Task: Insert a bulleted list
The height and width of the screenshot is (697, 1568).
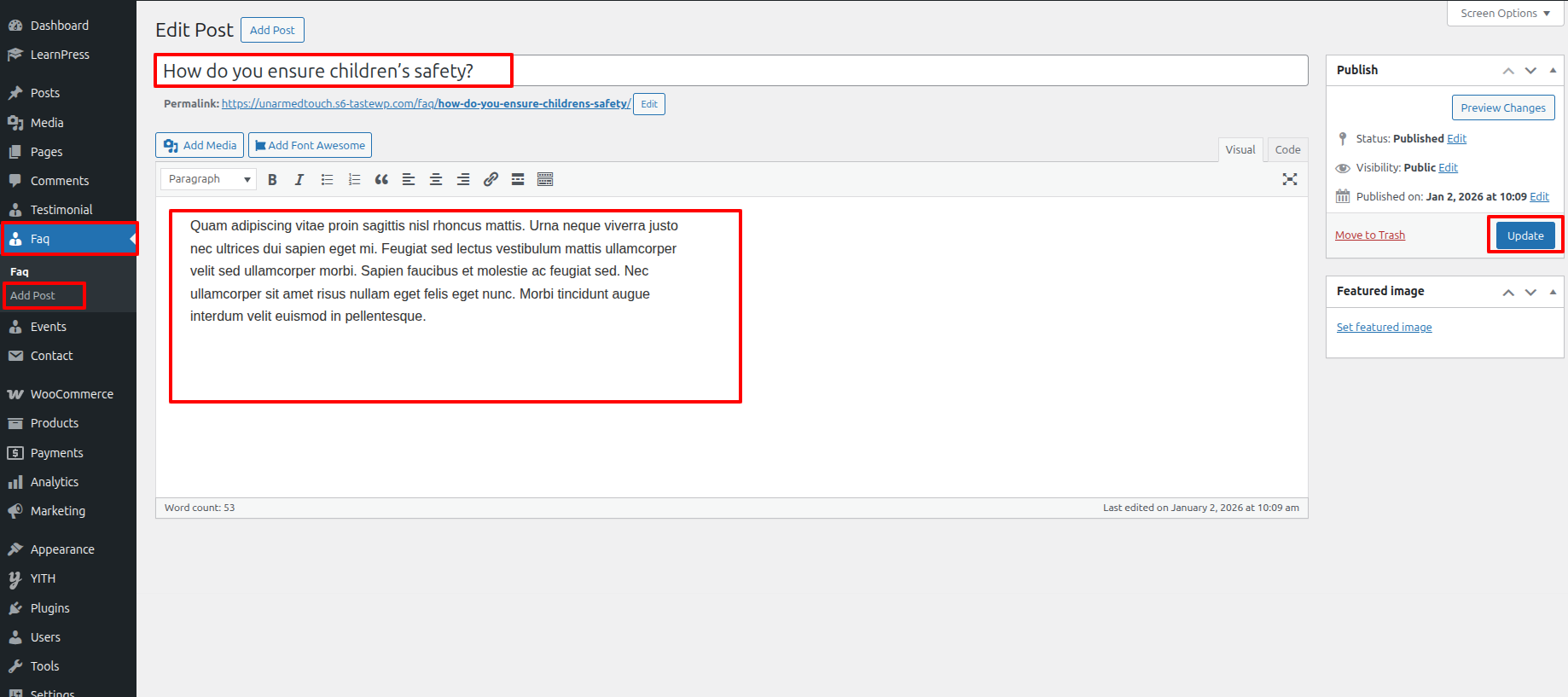Action: tap(327, 179)
